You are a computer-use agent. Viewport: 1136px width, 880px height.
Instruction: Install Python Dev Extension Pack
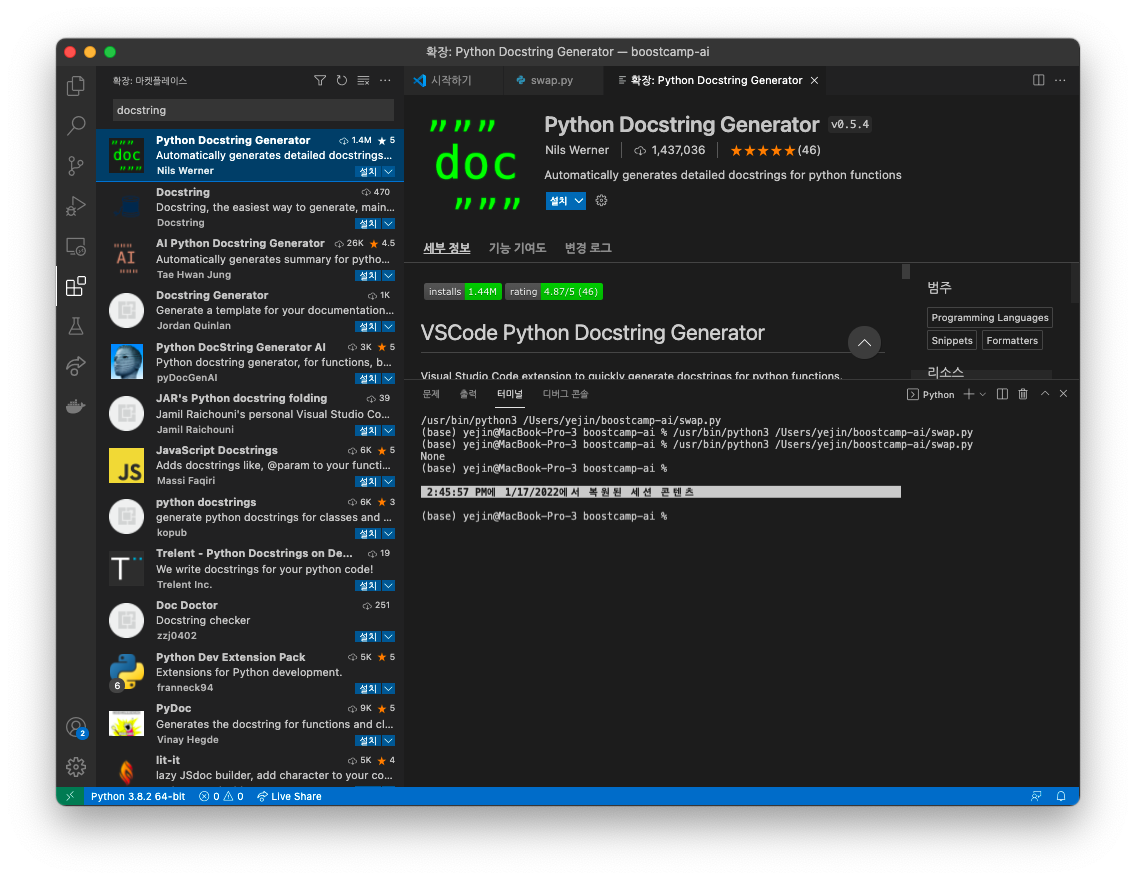(x=368, y=689)
